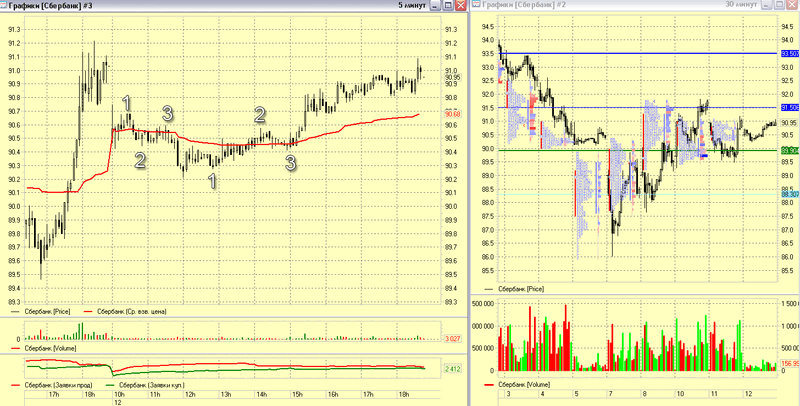
Task: Click the 90.95 price tag in window #2
Action: click(790, 123)
